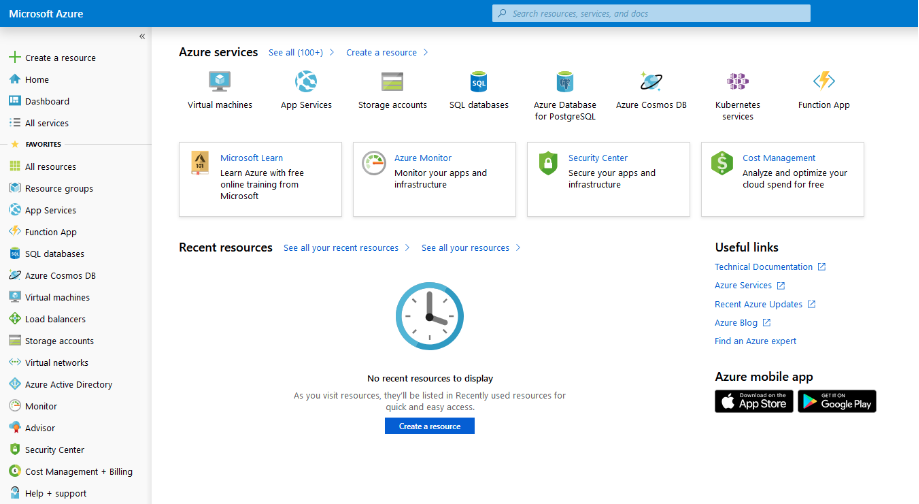Open Azure Blog link
Screen dimensions: 919x504
coord(736,323)
